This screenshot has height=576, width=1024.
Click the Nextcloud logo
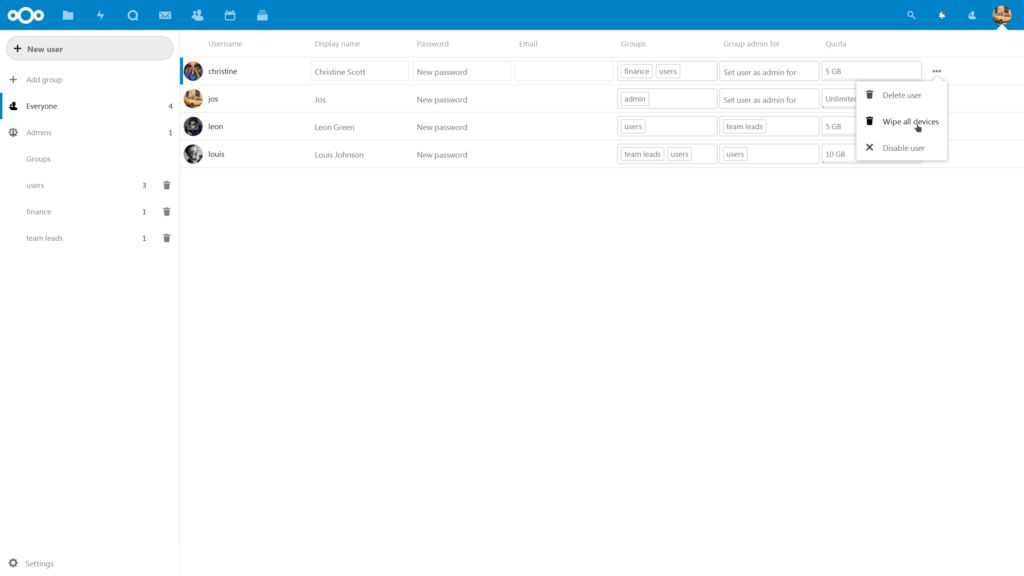(x=25, y=14)
